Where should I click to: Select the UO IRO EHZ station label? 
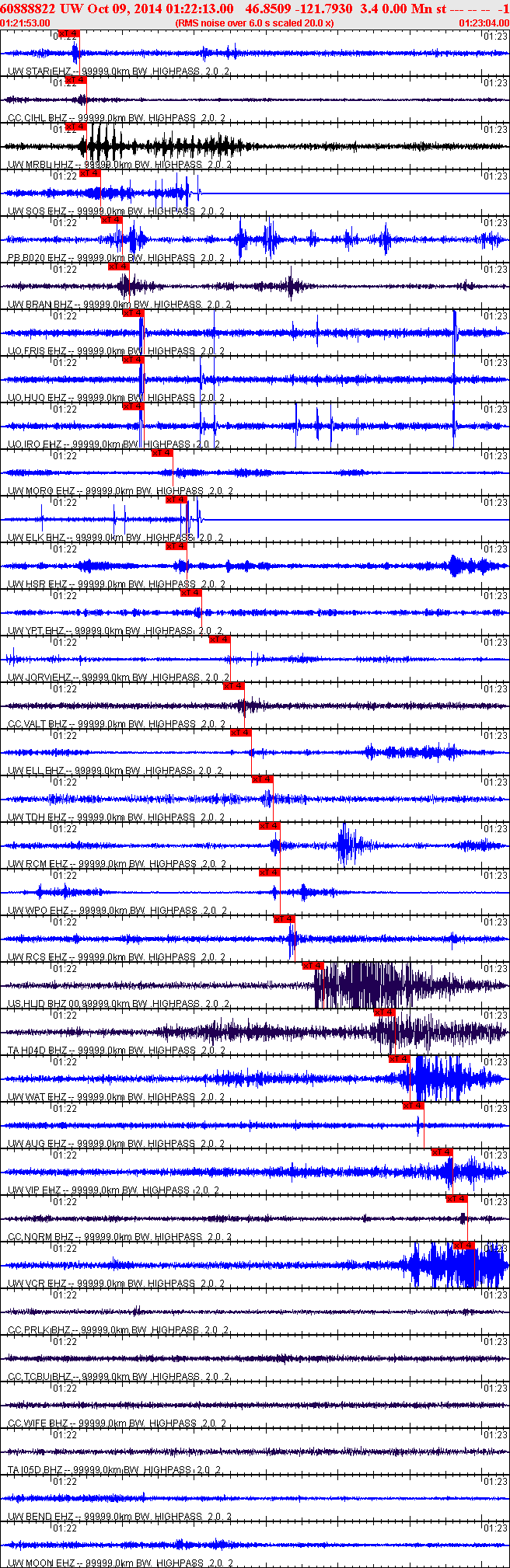point(34,444)
